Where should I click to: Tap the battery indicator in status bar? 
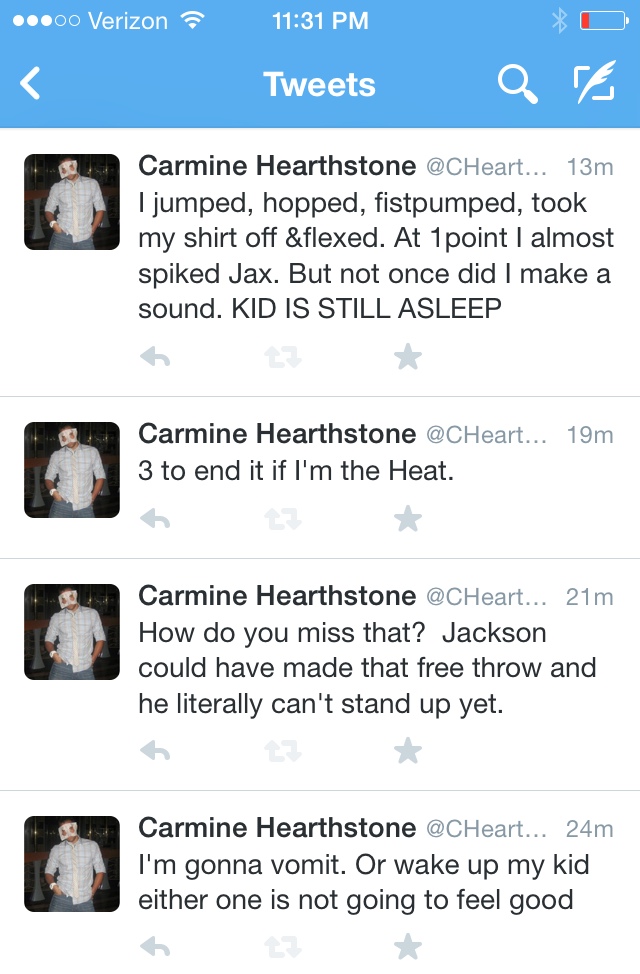click(x=602, y=20)
